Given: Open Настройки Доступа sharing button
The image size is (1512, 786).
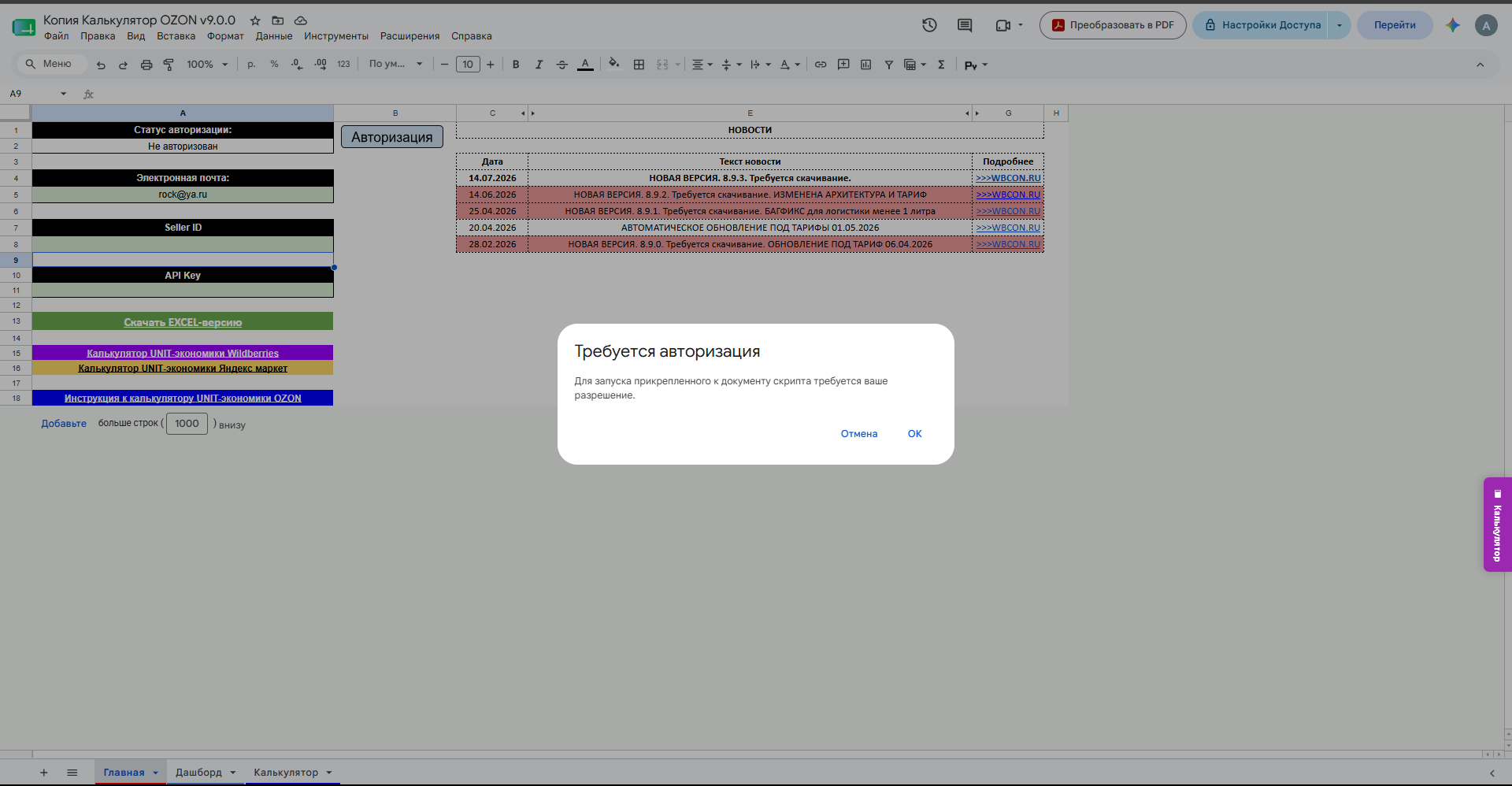Looking at the screenshot, I should [1261, 25].
